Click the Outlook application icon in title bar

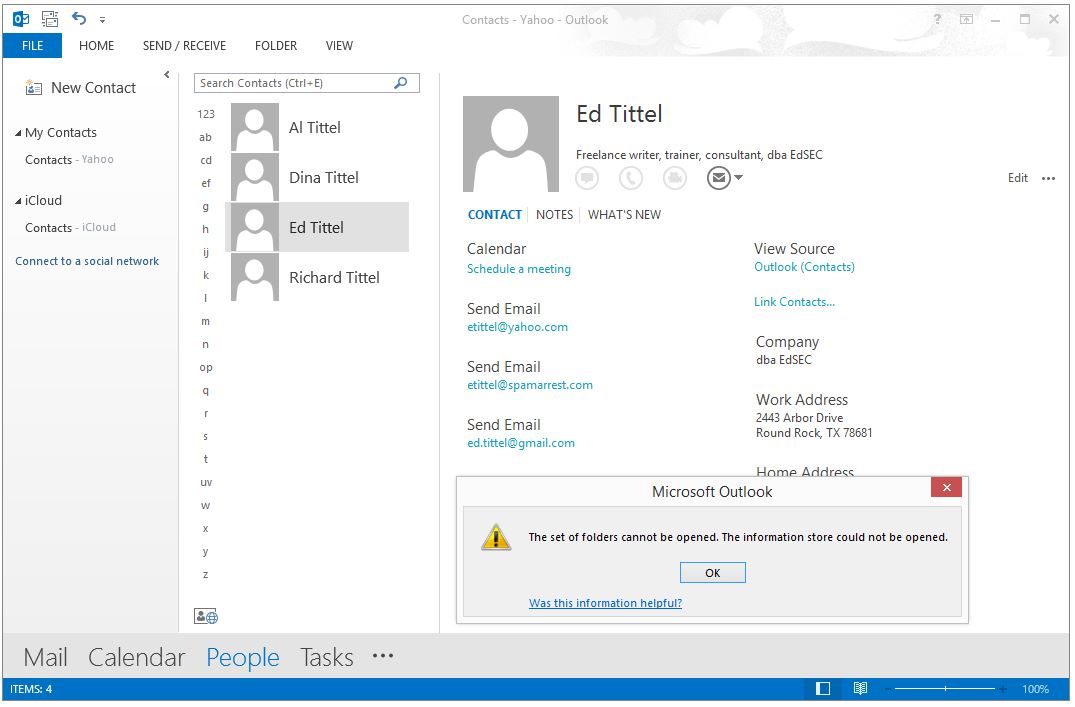pos(21,19)
